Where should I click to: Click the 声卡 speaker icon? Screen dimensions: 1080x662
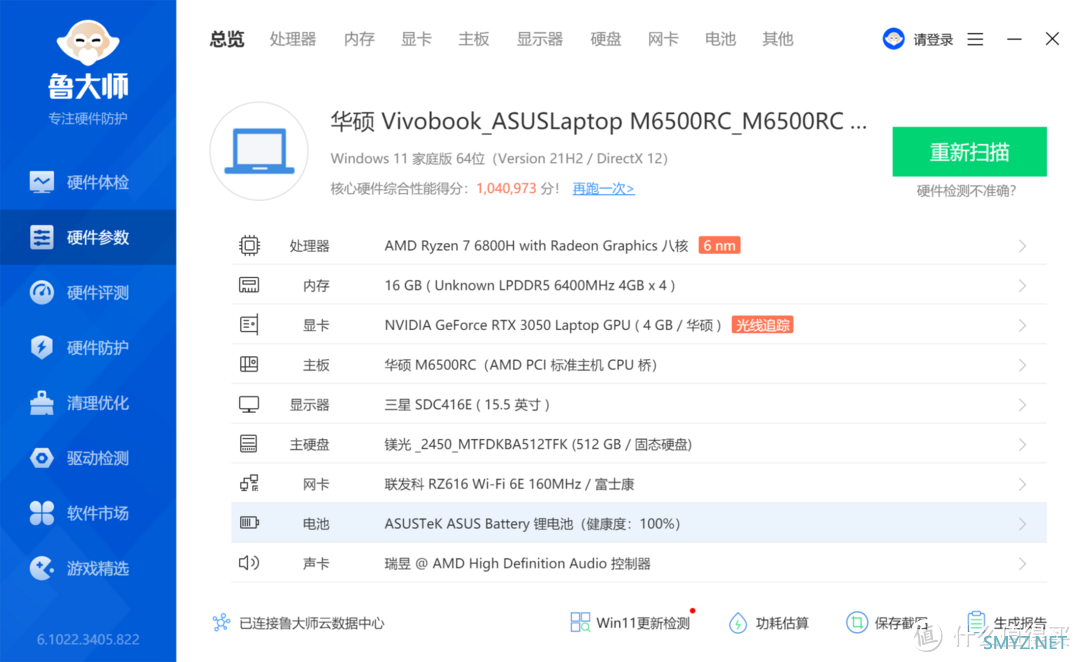click(x=249, y=563)
